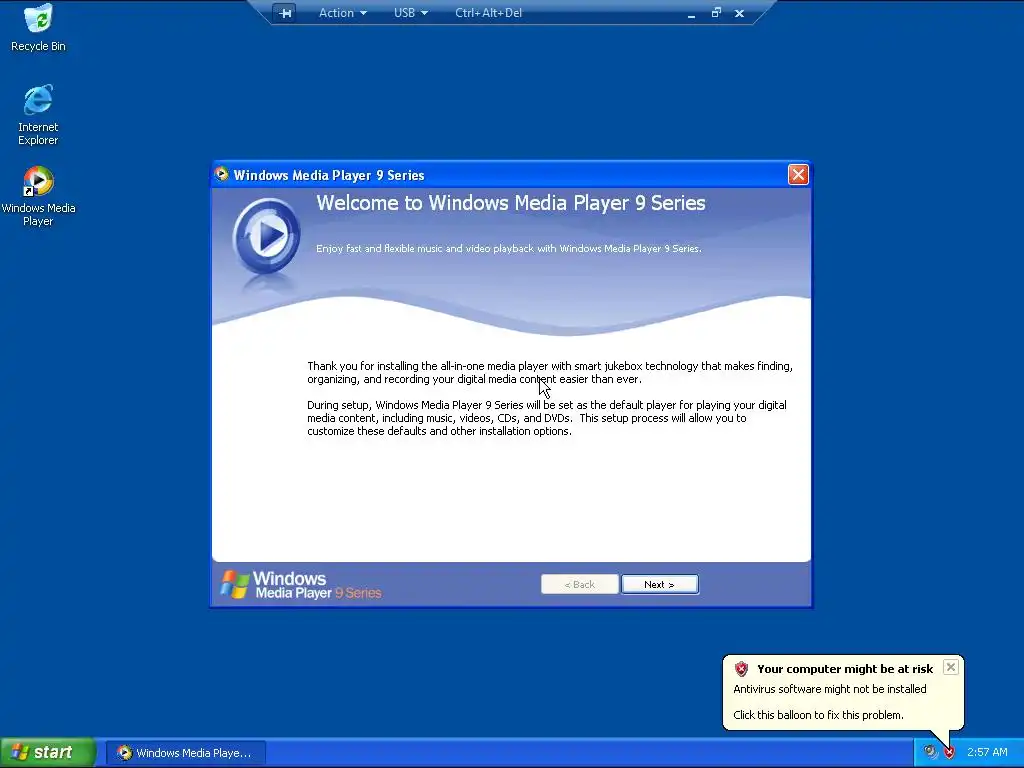
Task: Click 'Click this balloon to fix this problem' text
Action: pos(818,715)
